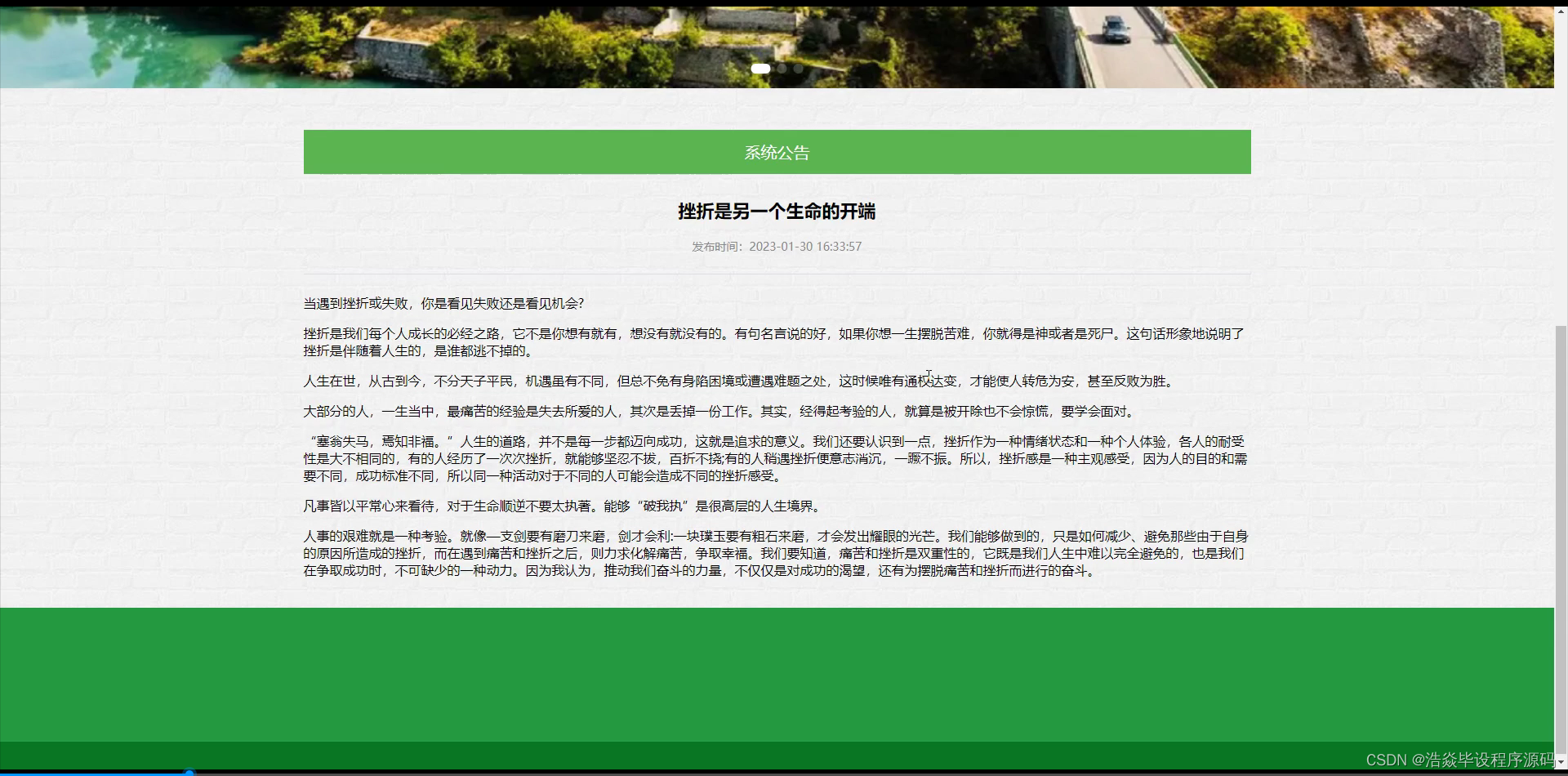Image resolution: width=1568 pixels, height=776 pixels.
Task: Click the publish time 2023-01-30 16:33:57
Action: coord(805,246)
